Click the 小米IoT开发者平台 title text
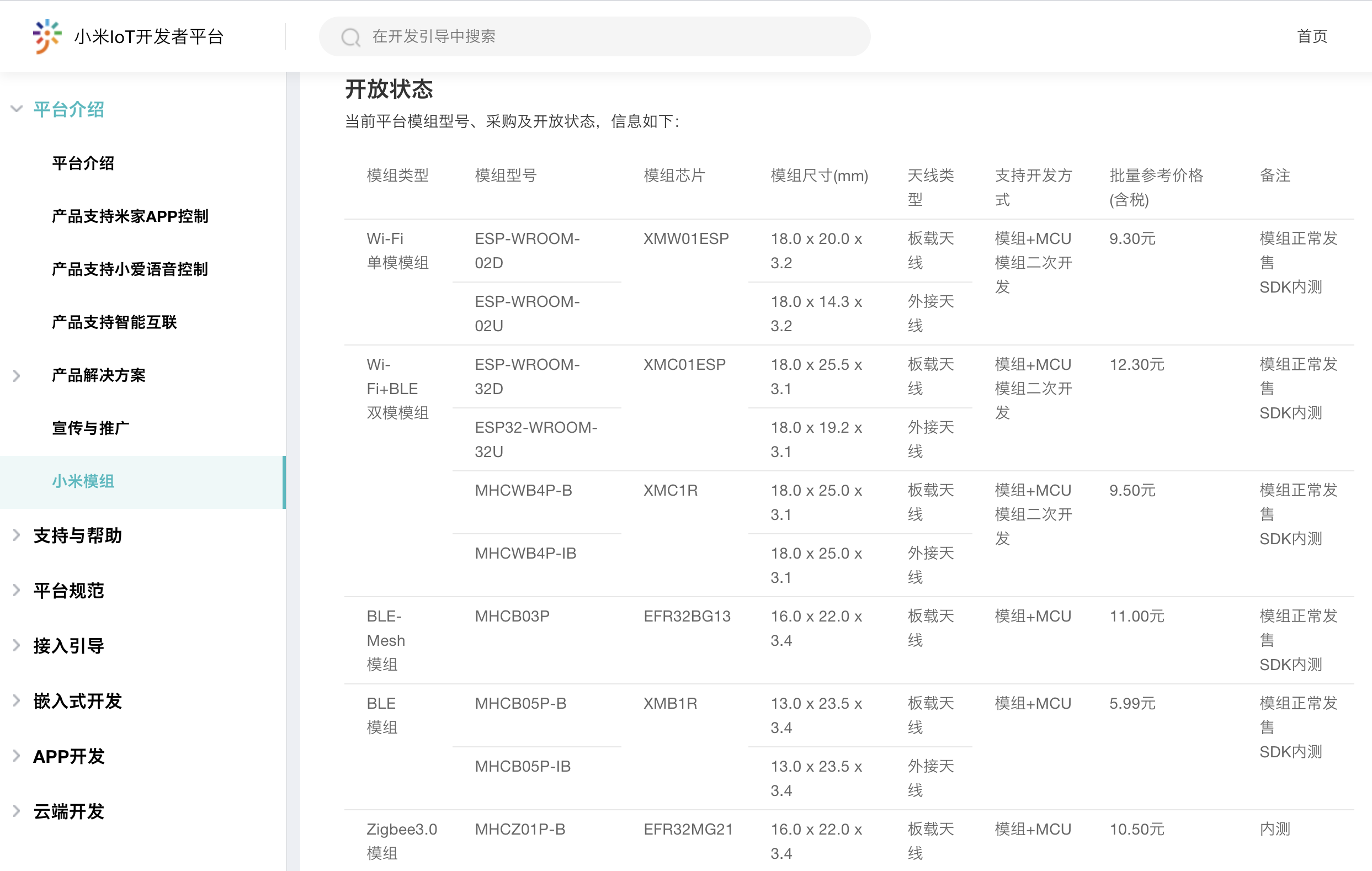 [148, 36]
